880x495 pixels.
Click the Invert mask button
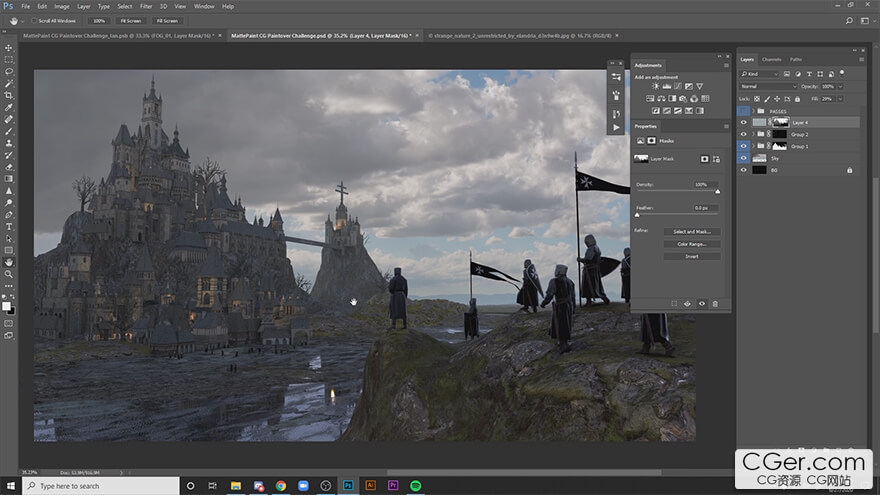coord(691,256)
